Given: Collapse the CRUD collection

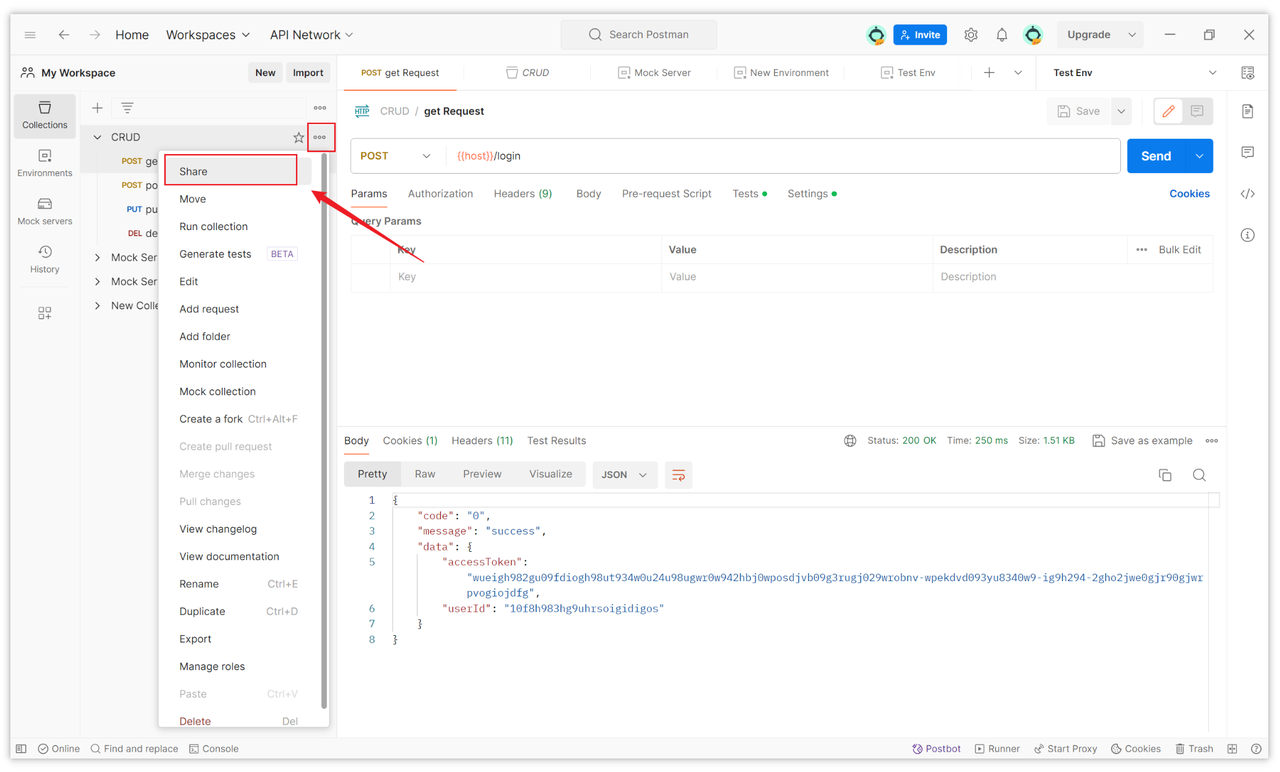Looking at the screenshot, I should pos(97,137).
